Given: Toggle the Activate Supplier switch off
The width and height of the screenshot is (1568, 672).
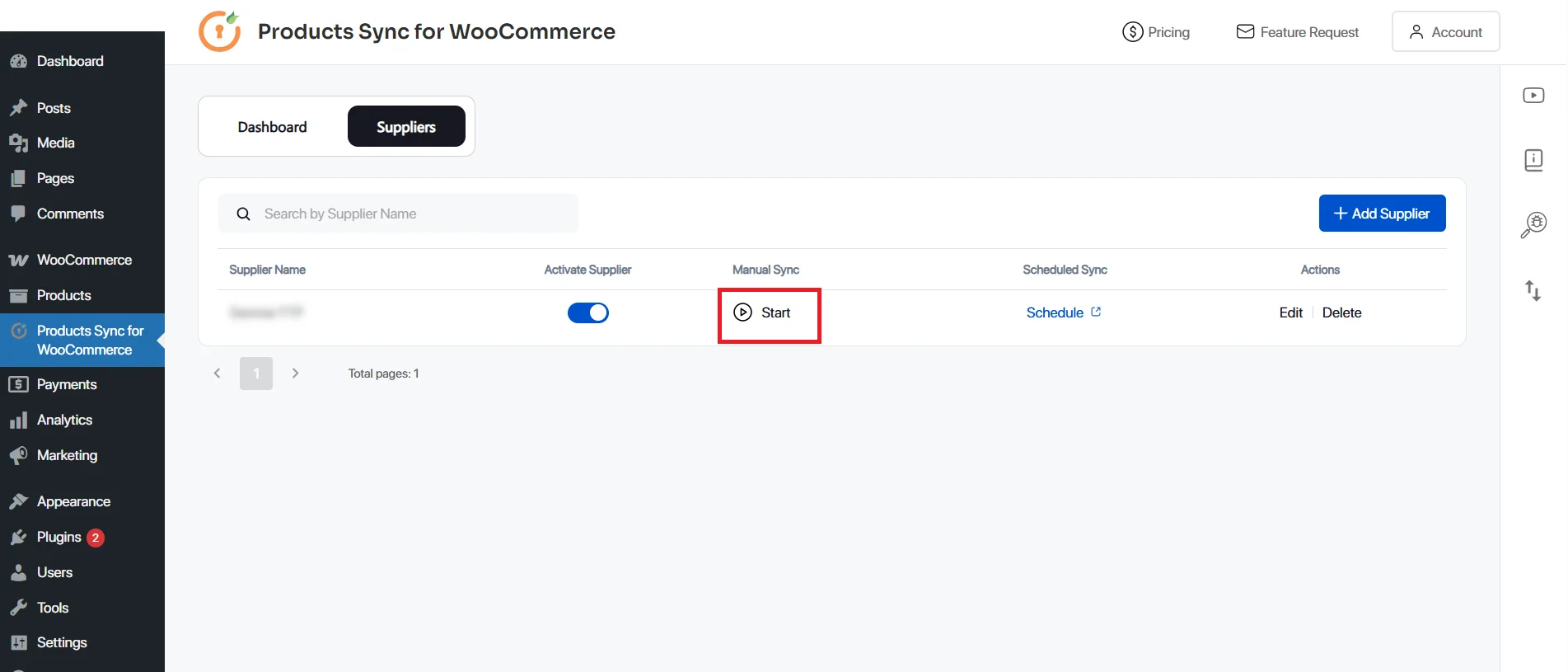Looking at the screenshot, I should click(x=588, y=313).
